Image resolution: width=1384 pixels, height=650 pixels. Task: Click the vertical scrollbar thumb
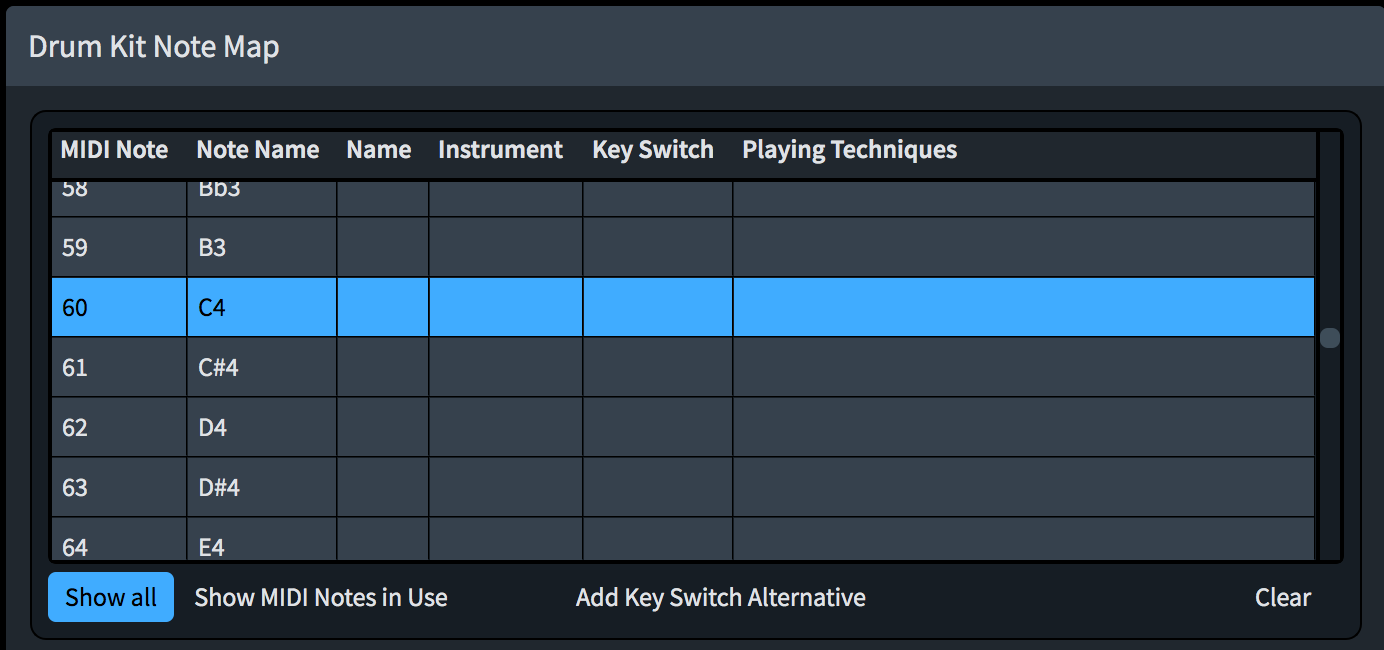(x=1329, y=338)
